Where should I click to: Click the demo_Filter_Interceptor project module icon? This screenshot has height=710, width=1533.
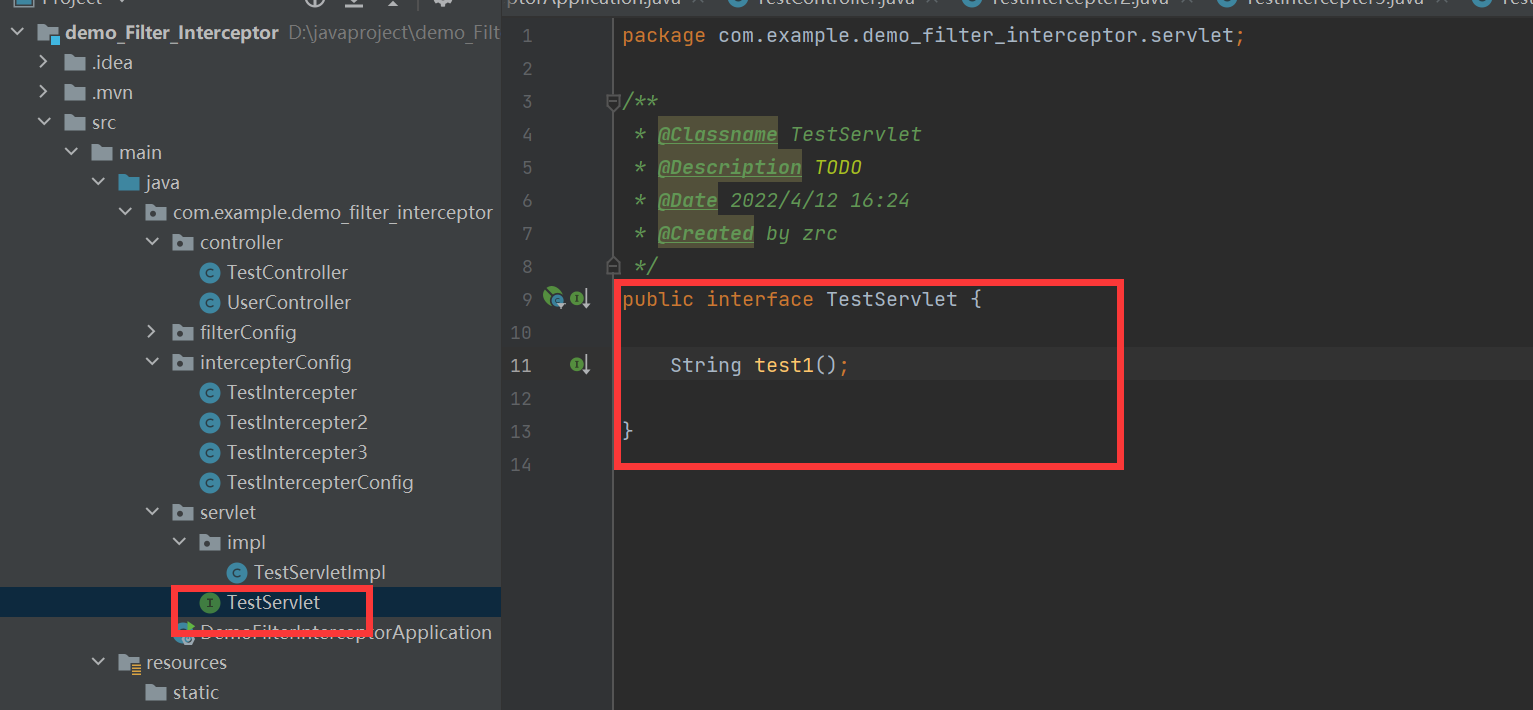click(48, 33)
